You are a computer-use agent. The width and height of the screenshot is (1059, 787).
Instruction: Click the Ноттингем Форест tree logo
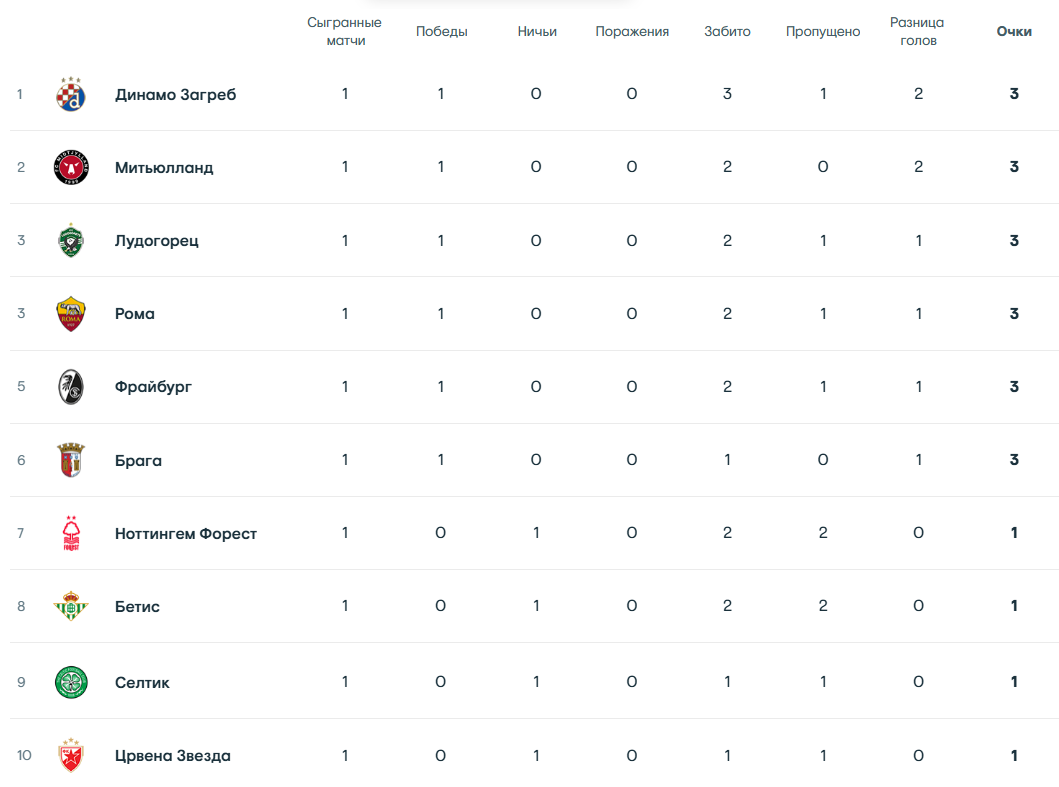click(71, 533)
